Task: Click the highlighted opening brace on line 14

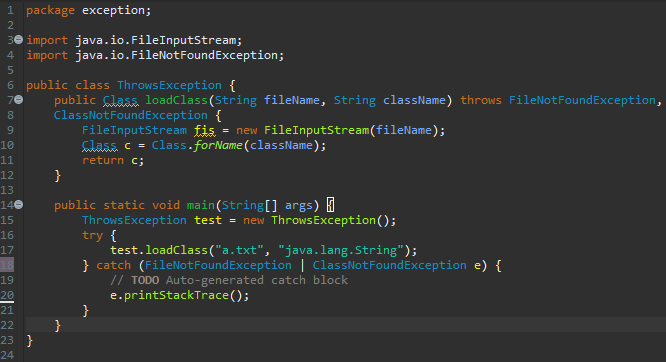Action: [x=330, y=205]
